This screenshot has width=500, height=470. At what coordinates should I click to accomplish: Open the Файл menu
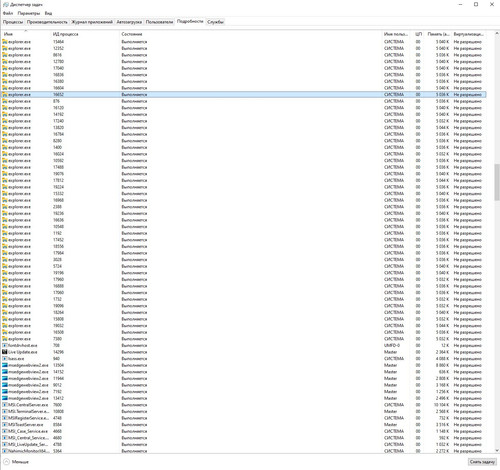click(8, 13)
